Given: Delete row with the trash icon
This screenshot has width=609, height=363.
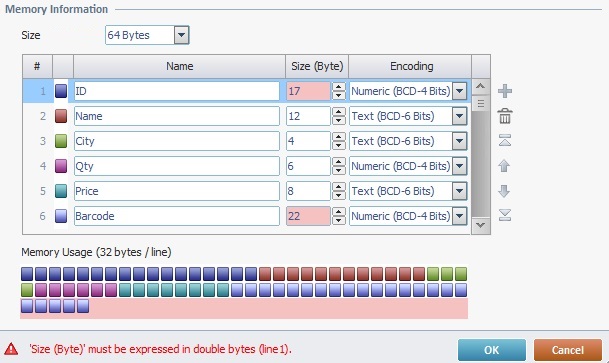Looking at the screenshot, I should (505, 116).
